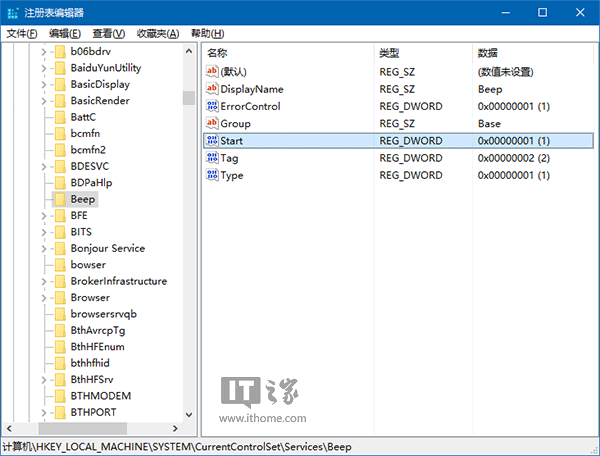Select the browsersrvqb tree item label

(x=104, y=314)
